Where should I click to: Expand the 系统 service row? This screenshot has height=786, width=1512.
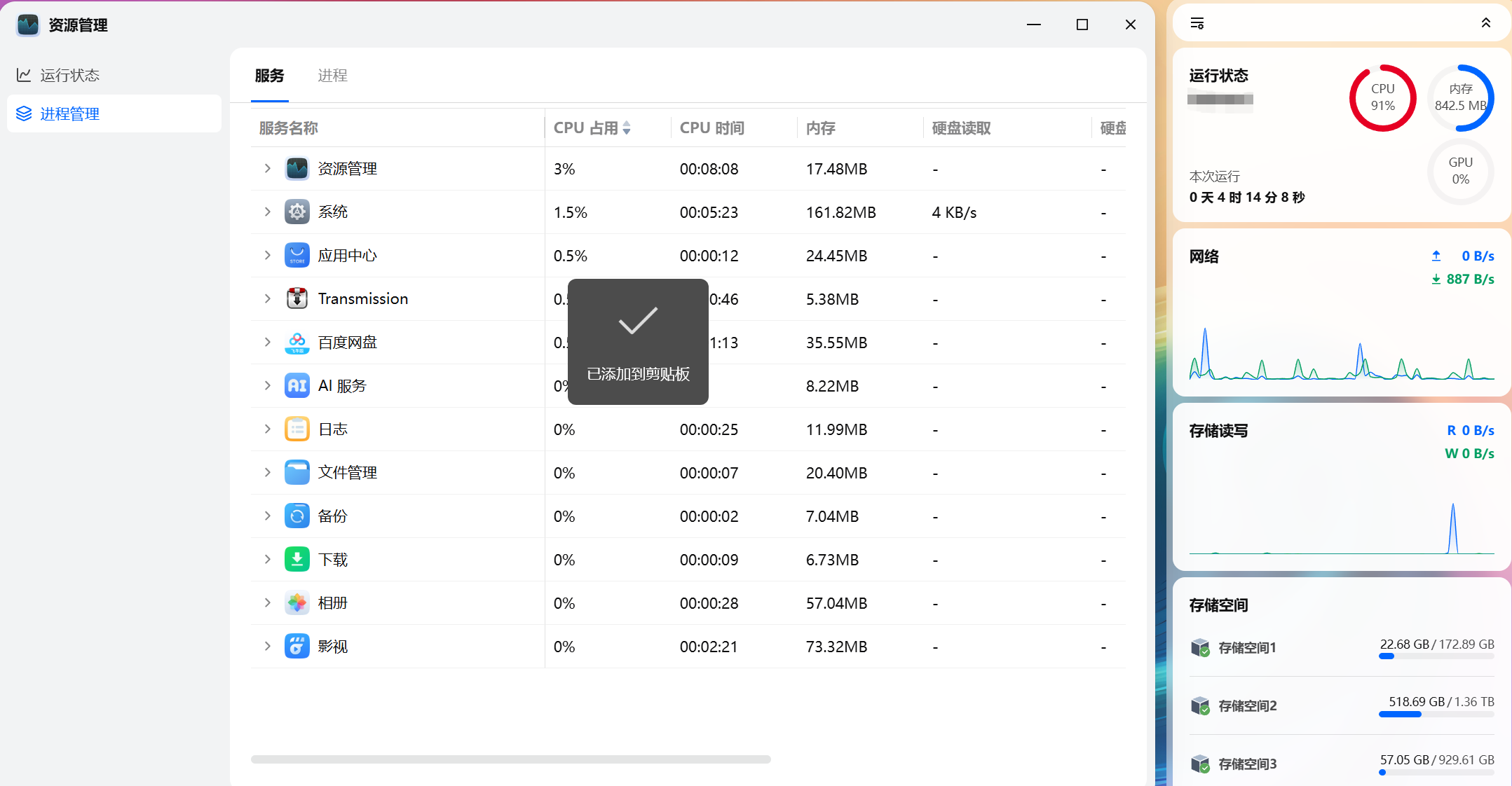click(267, 212)
